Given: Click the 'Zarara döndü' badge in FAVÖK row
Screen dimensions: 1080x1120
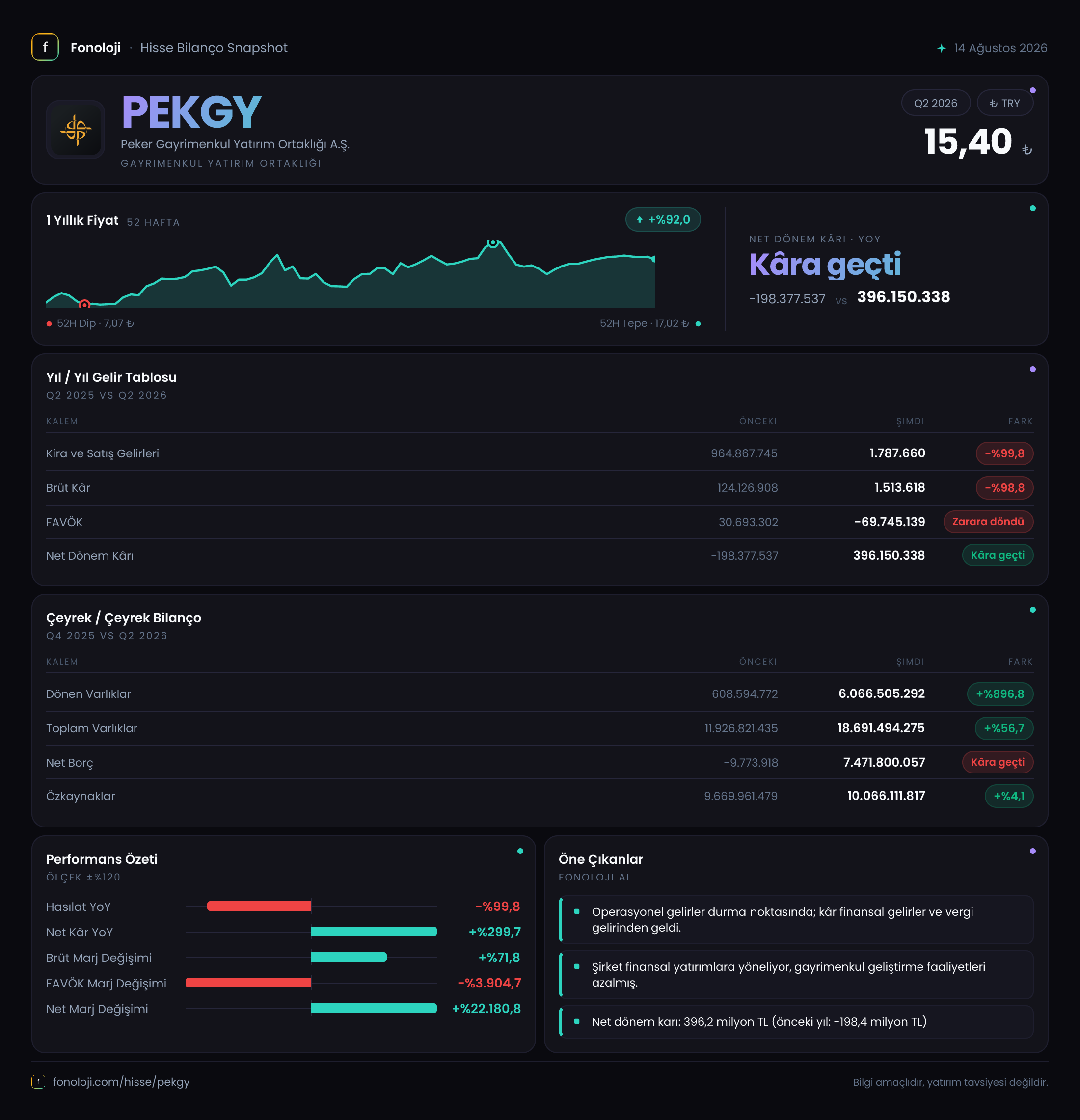Looking at the screenshot, I should pyautogui.click(x=988, y=522).
